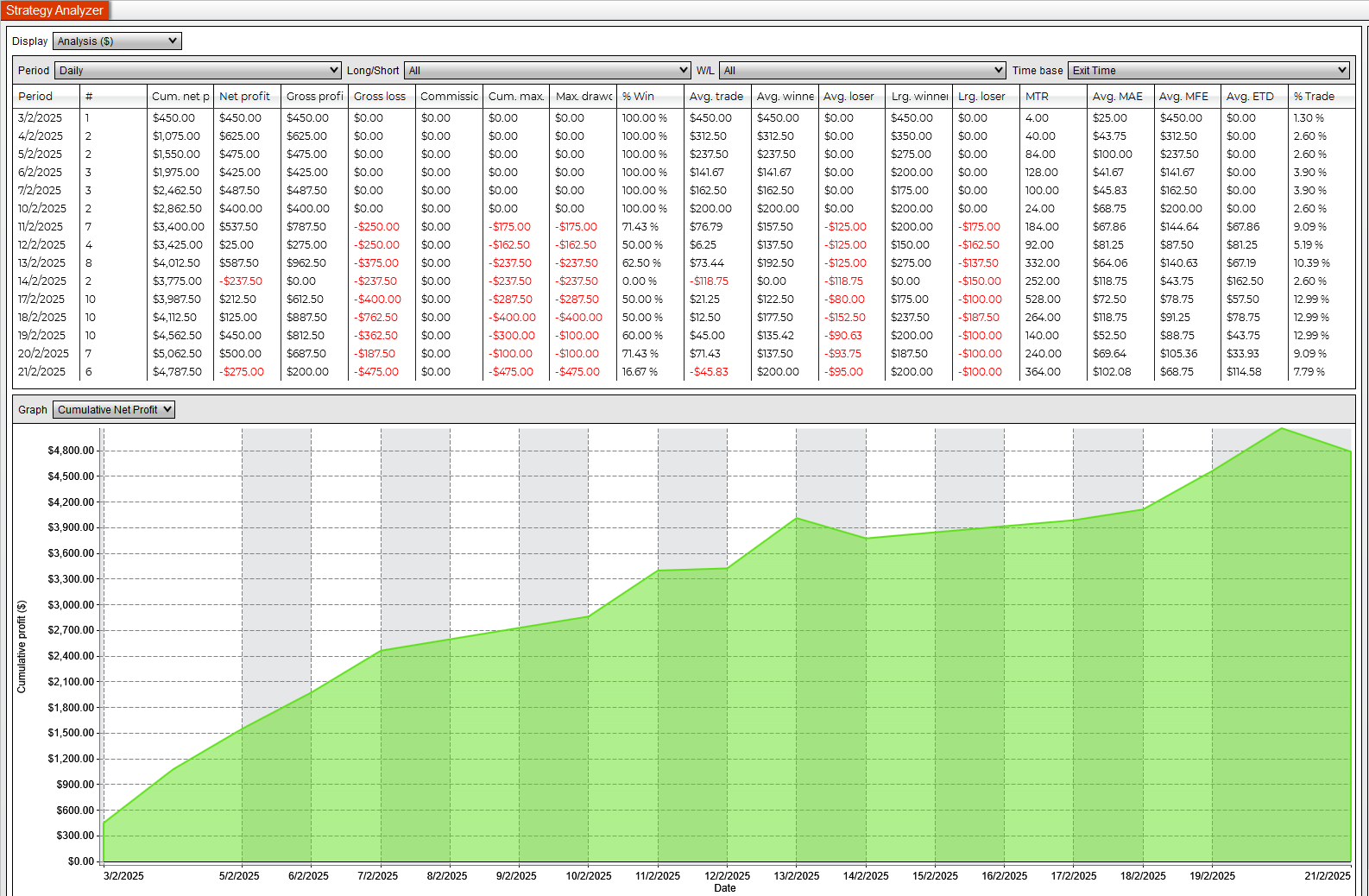Click the 11/2/2025 net profit cell $537.50
Image resolution: width=1369 pixels, height=896 pixels.
click(239, 227)
